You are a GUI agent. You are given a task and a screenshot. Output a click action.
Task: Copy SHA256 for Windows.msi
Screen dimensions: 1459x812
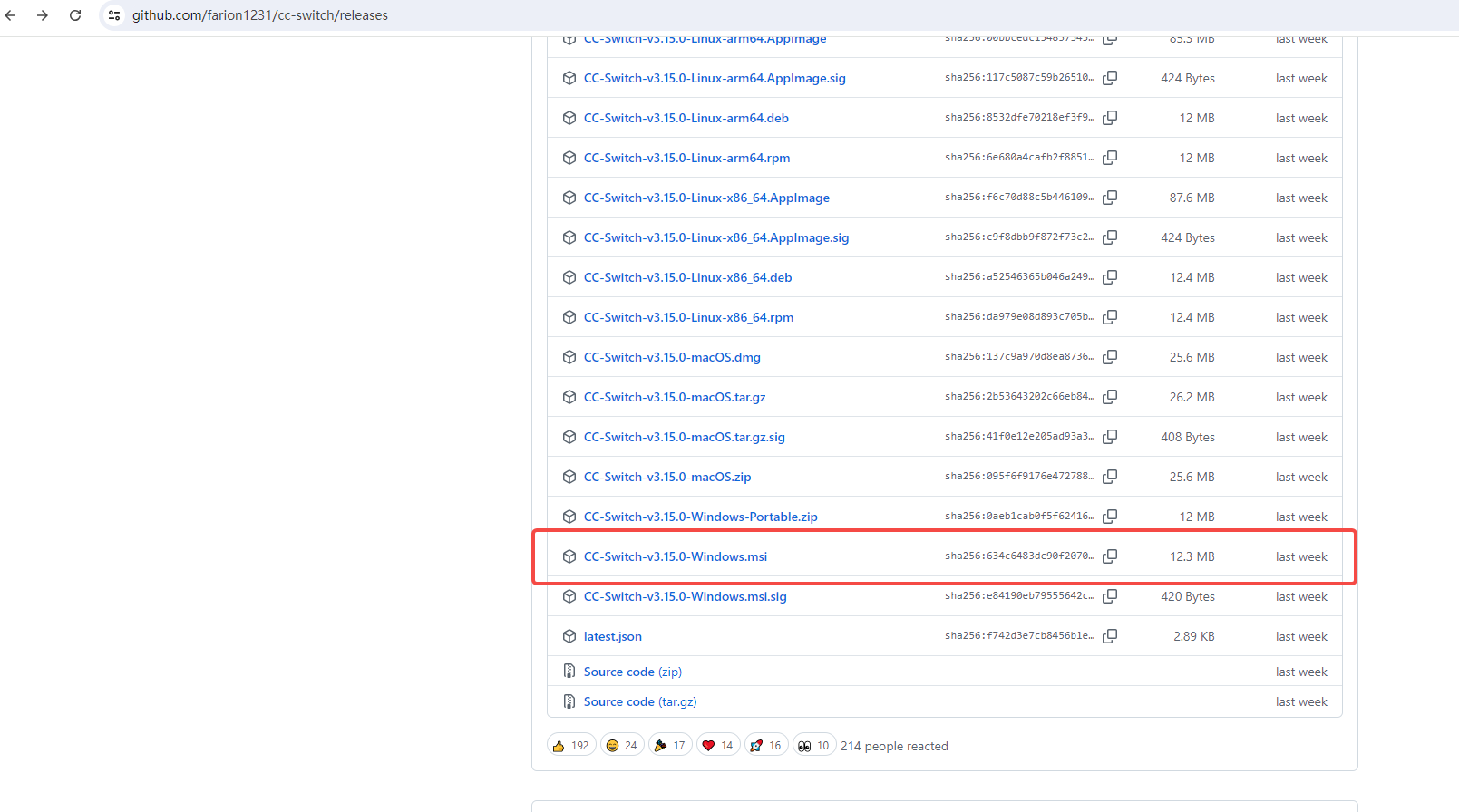coord(1110,556)
